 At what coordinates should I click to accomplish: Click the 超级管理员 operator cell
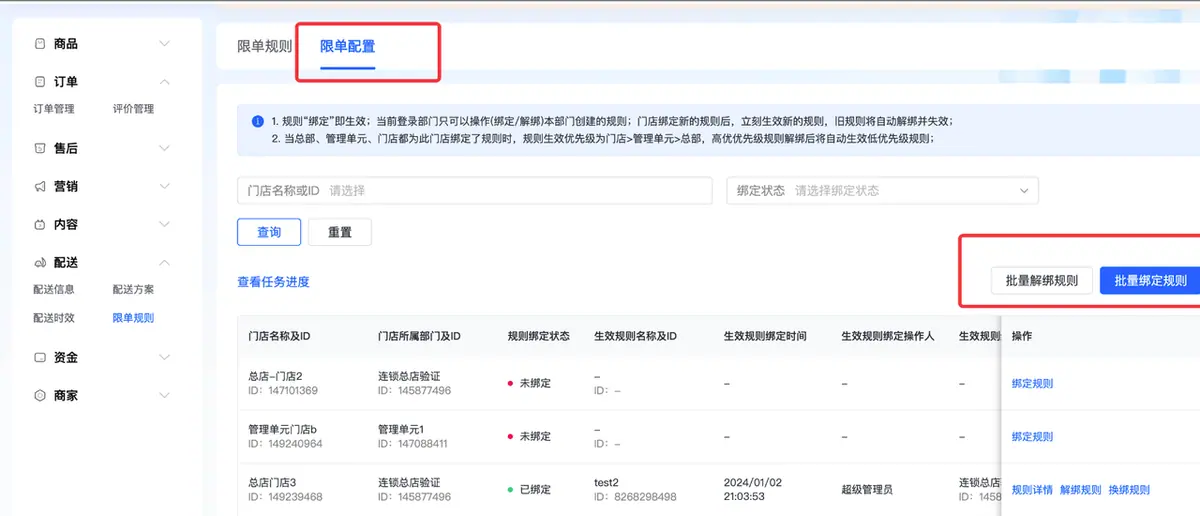coord(867,490)
